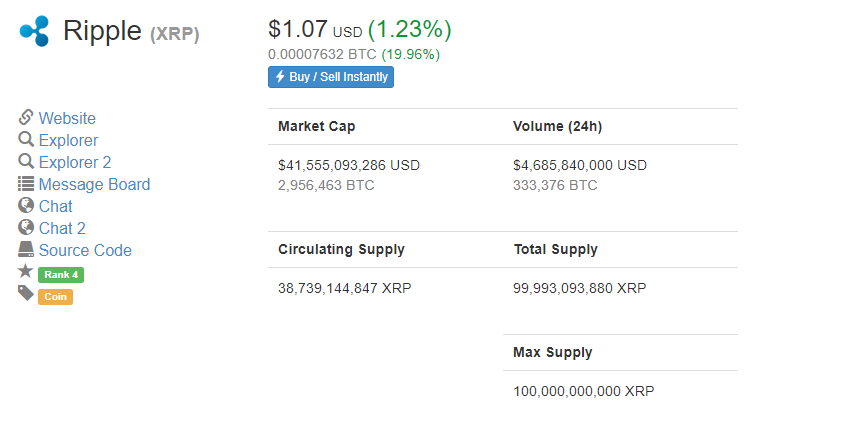Open the Source Code link
This screenshot has height=428, width=844.
[x=85, y=250]
